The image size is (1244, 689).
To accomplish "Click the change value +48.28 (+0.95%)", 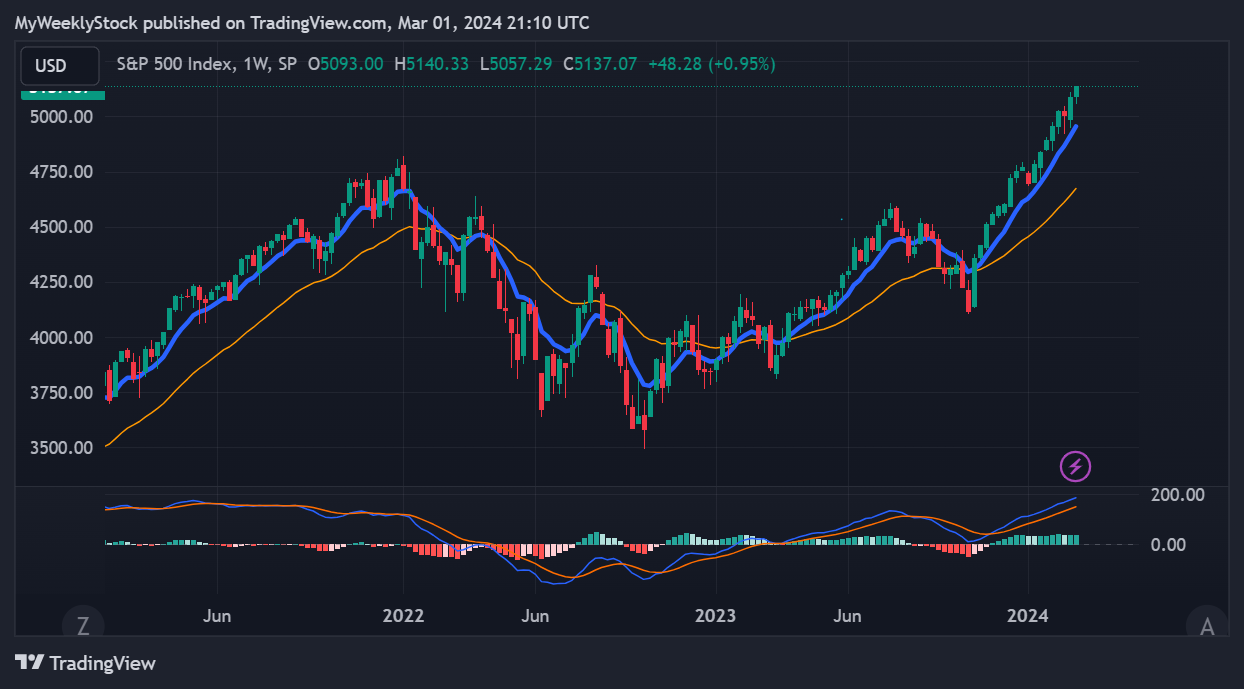I will click(712, 64).
